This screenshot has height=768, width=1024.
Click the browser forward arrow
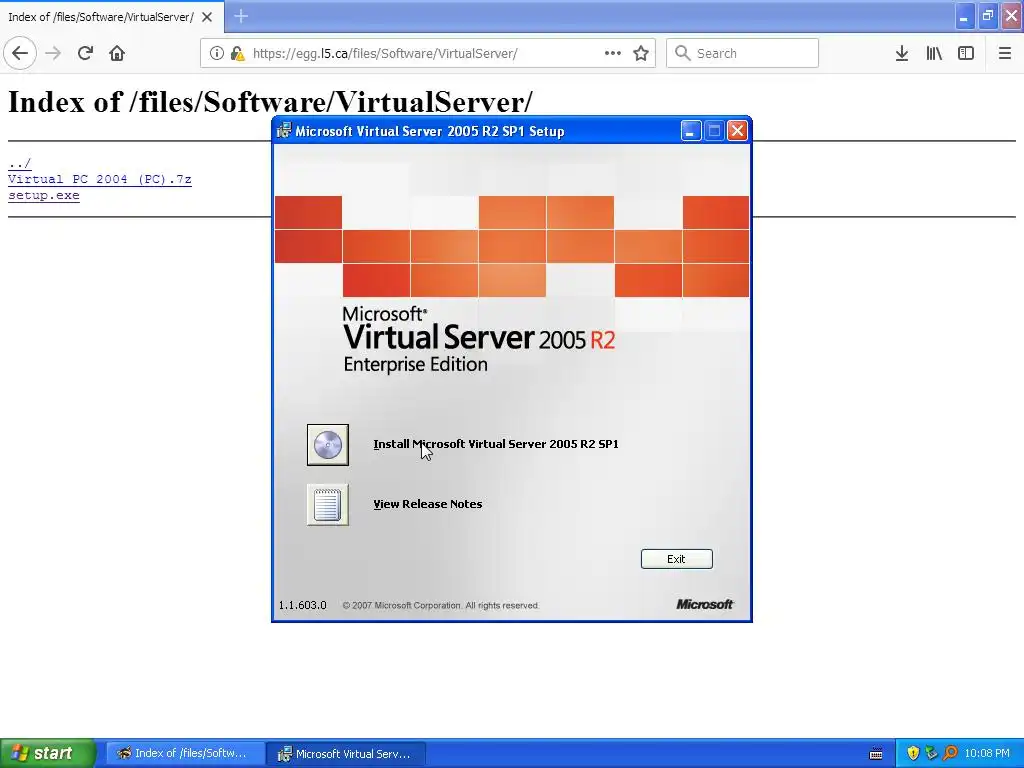53,53
